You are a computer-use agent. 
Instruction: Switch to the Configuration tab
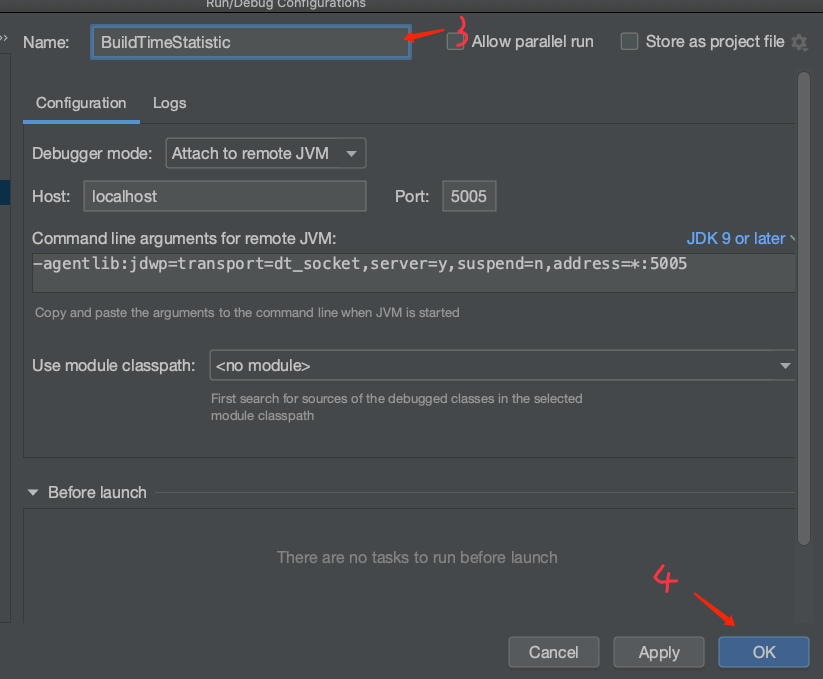tap(81, 103)
